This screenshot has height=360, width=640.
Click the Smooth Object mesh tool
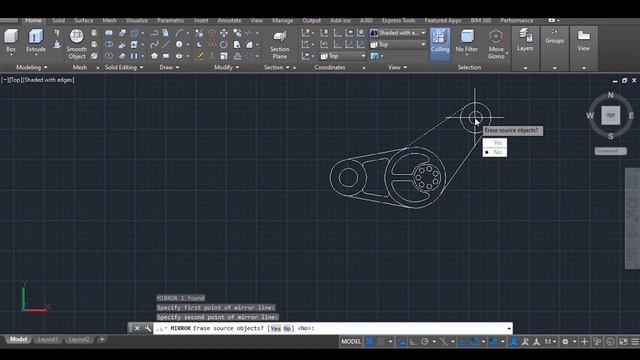pyautogui.click(x=76, y=44)
